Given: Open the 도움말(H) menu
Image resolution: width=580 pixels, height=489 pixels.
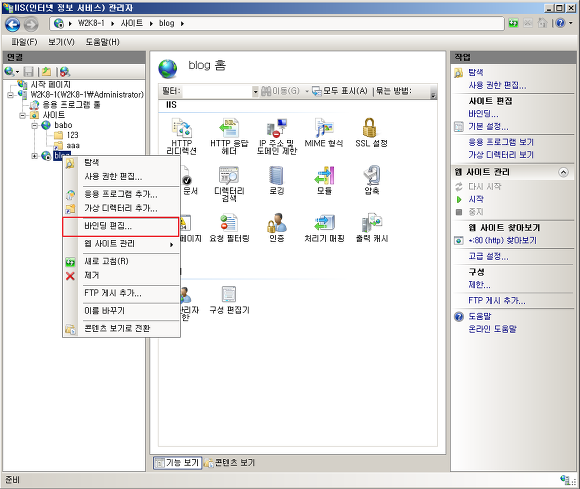Looking at the screenshot, I should (102, 42).
